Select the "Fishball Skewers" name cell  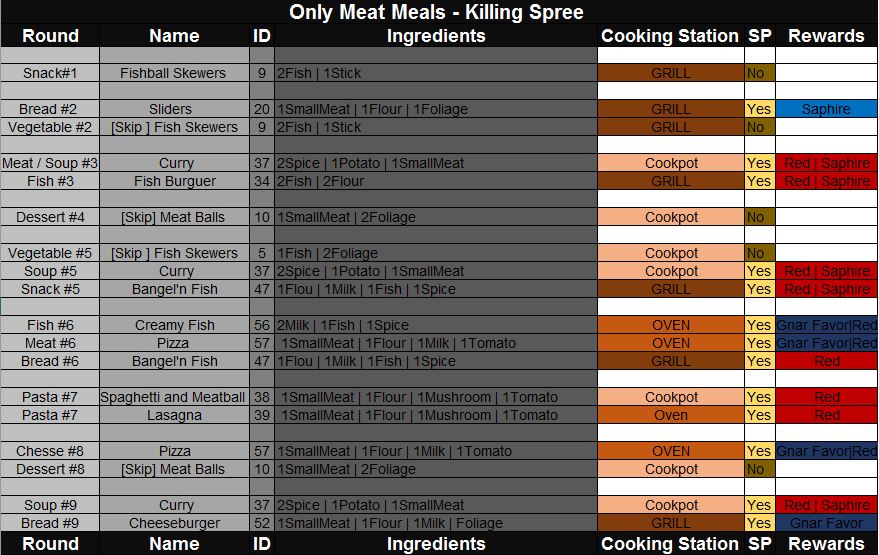[173, 73]
